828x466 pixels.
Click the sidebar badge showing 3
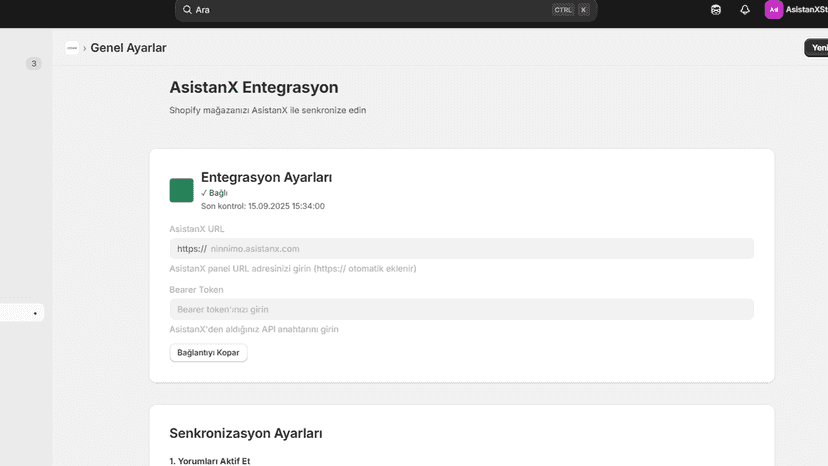point(33,63)
